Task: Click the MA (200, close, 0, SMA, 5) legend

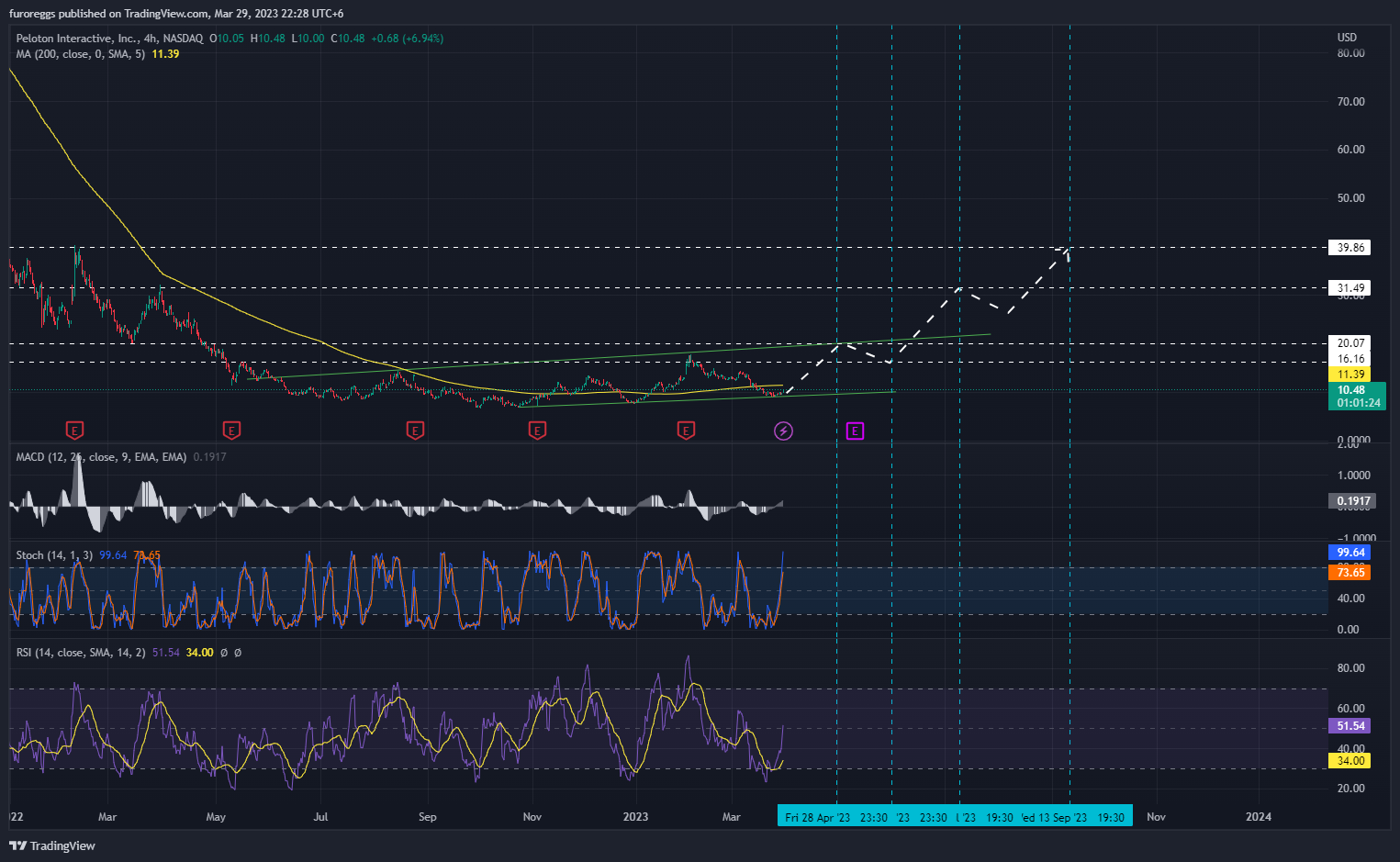Action: coord(81,54)
